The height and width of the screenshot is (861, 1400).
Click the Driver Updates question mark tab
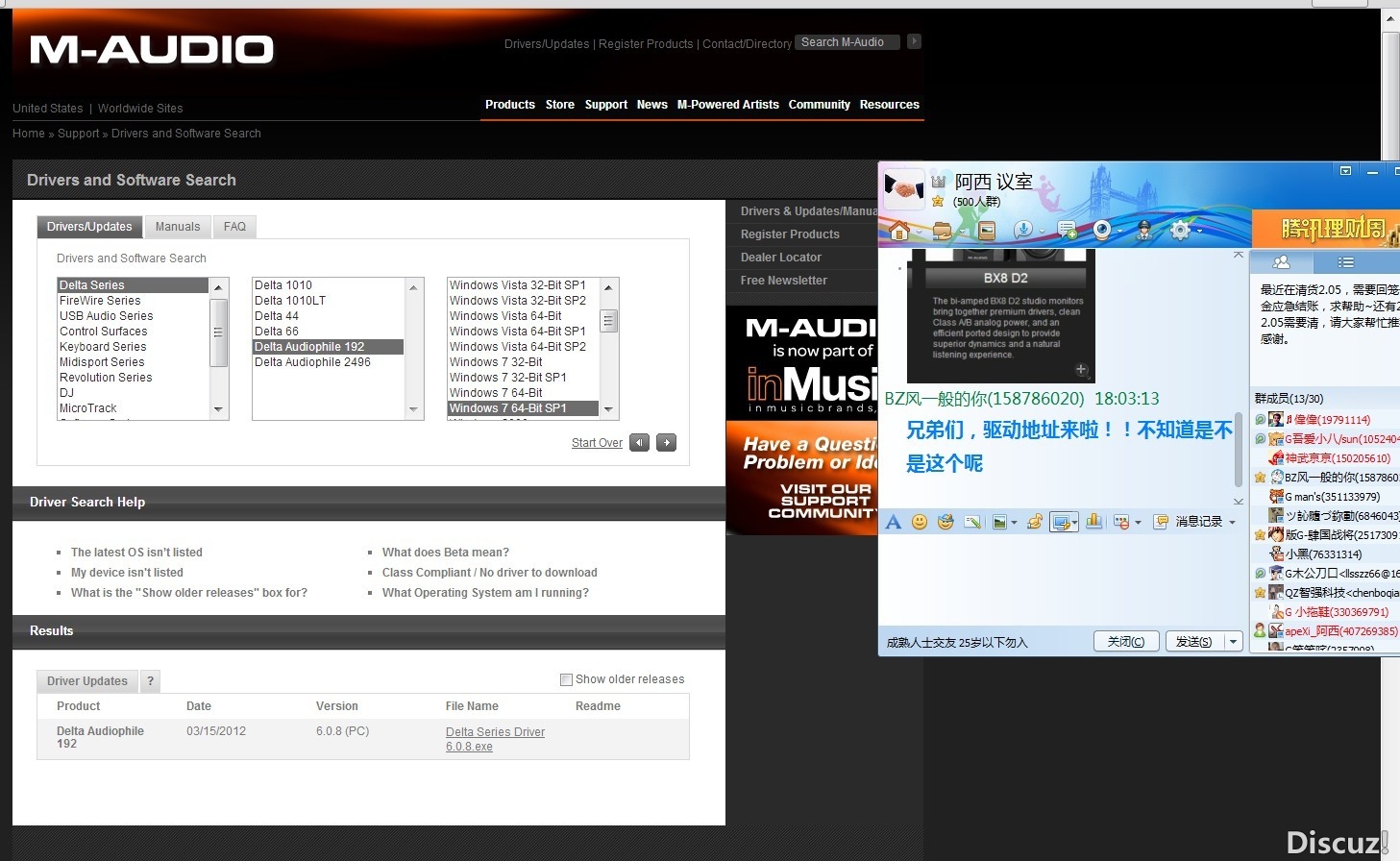(150, 681)
